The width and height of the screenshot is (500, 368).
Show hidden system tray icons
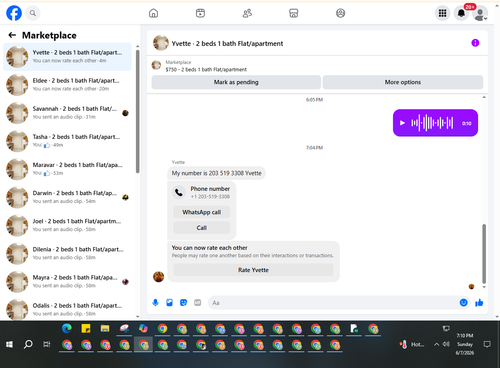pos(436,344)
